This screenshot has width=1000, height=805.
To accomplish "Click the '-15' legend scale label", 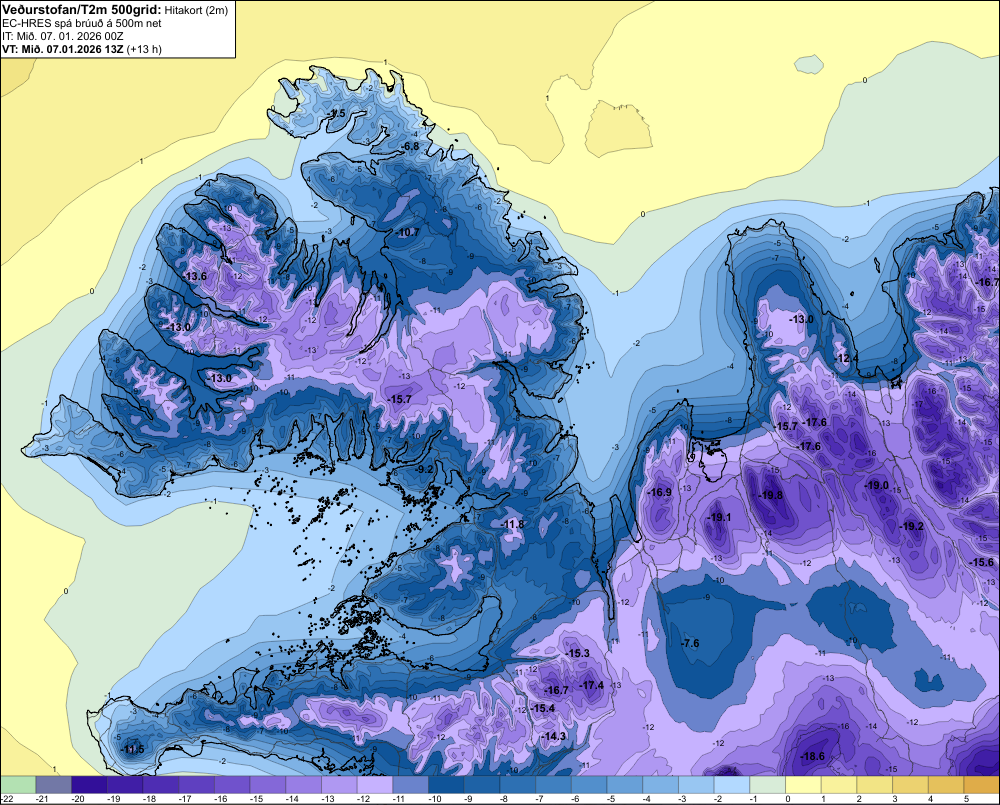I will (256, 799).
